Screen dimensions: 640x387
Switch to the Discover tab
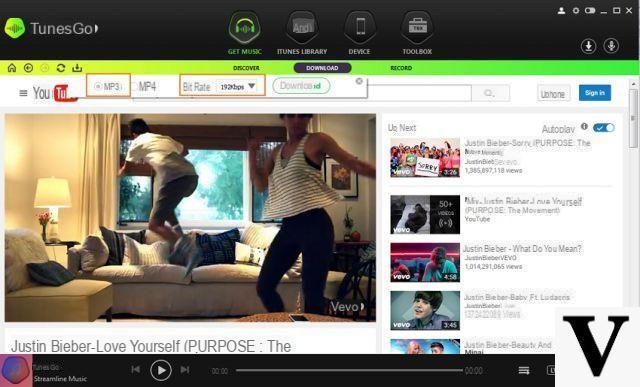click(246, 68)
